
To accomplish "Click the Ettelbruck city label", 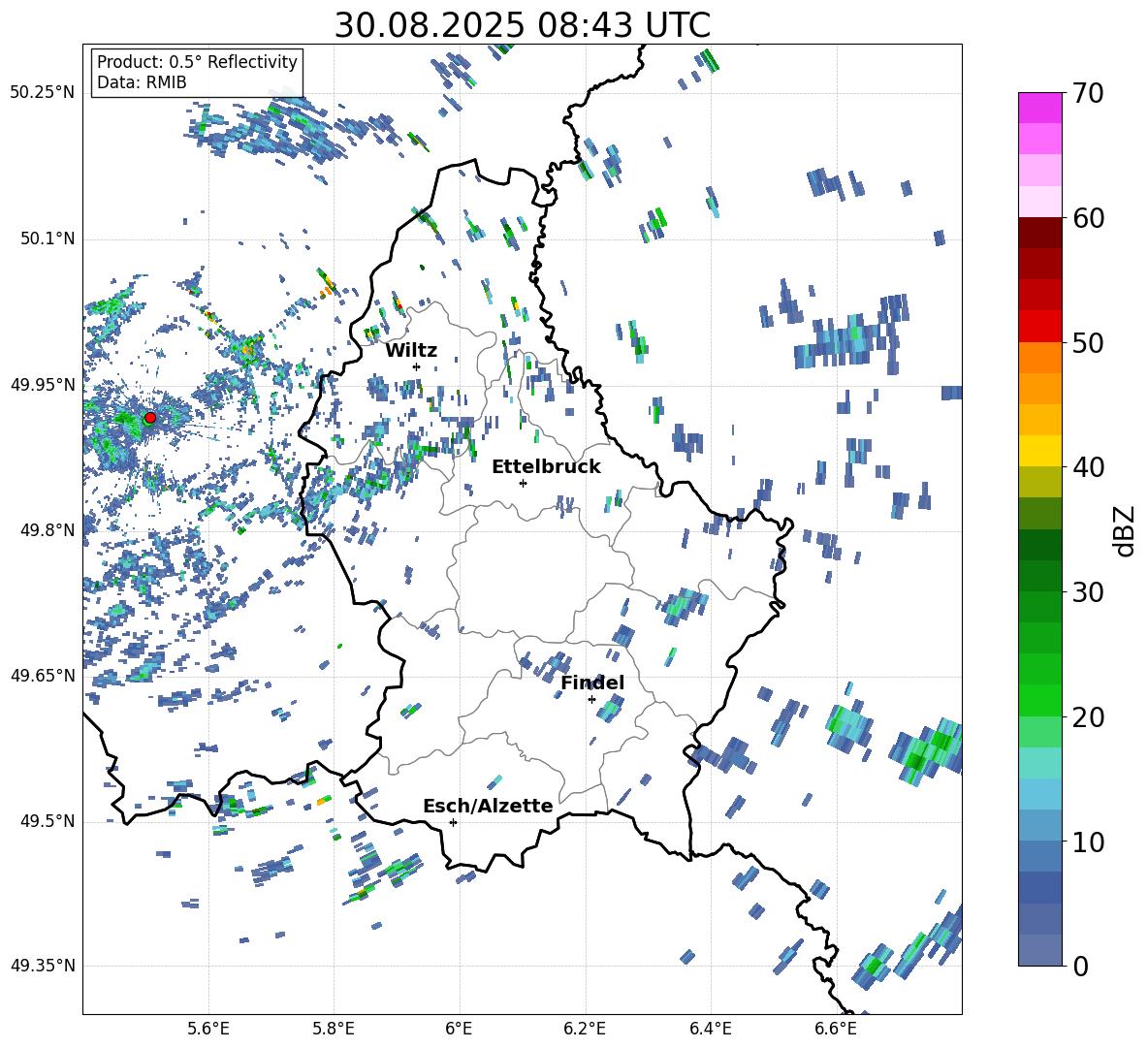I will [546, 466].
